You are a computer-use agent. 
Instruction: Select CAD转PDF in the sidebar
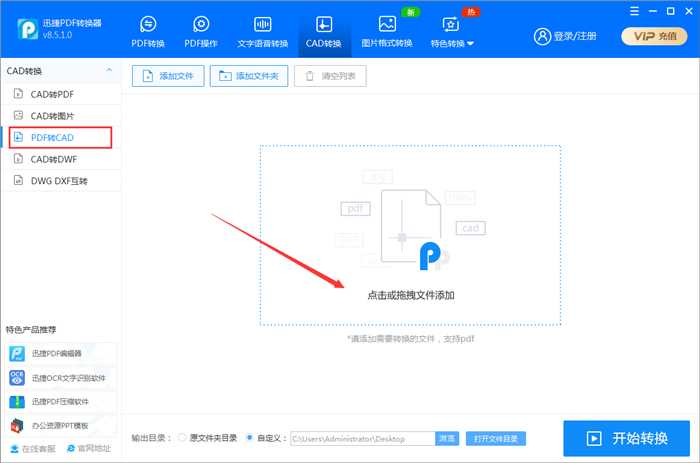click(x=61, y=94)
